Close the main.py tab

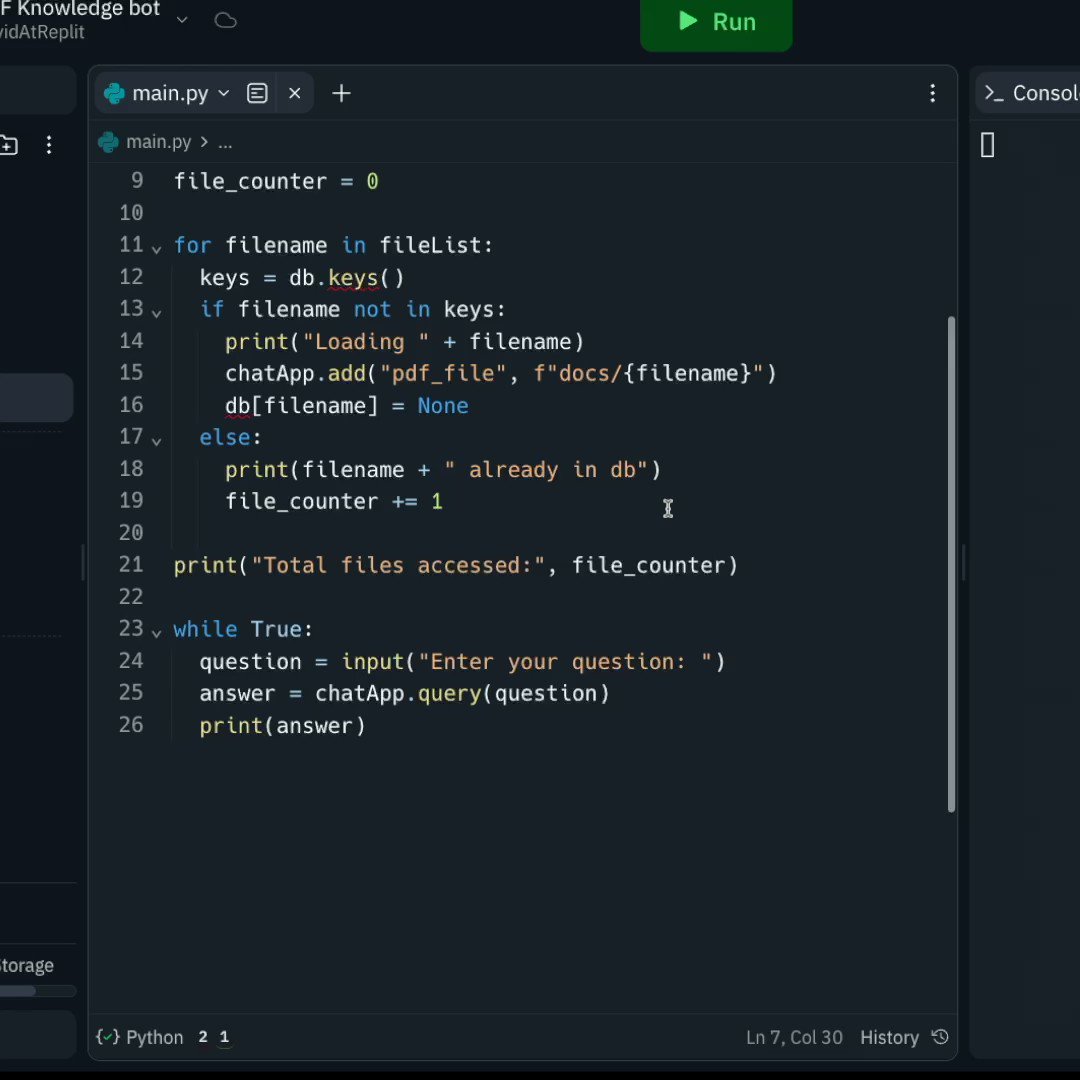(294, 93)
